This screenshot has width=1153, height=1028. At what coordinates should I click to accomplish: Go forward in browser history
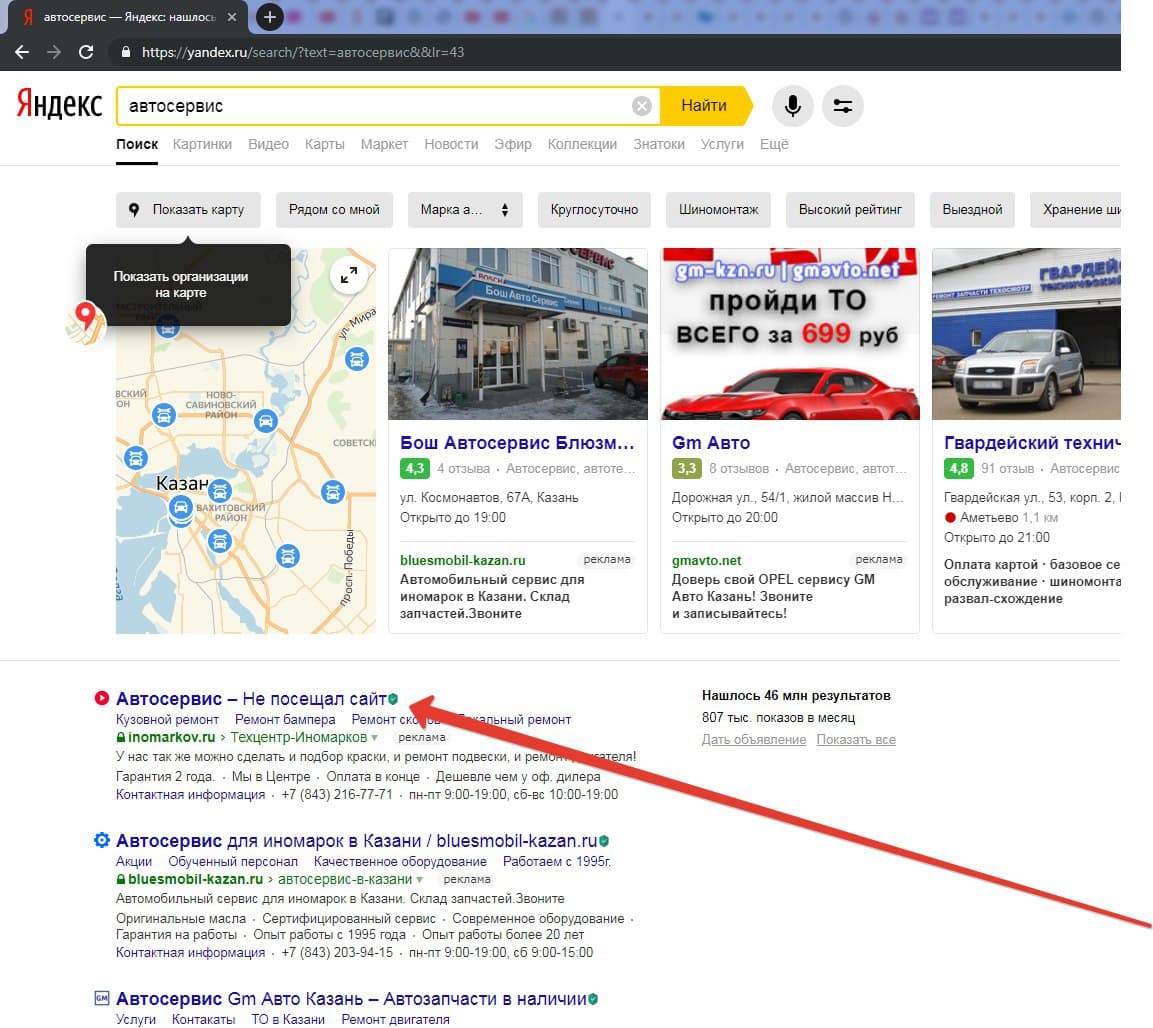(54, 52)
